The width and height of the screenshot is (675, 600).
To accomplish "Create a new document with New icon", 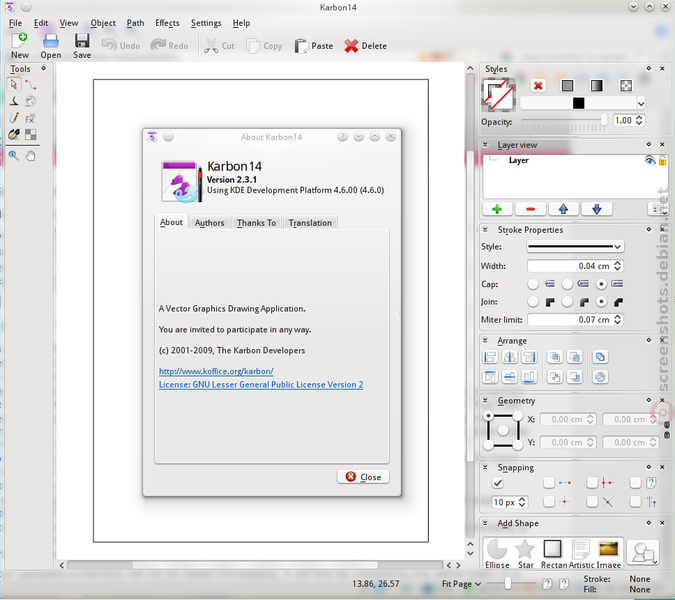I will coord(20,46).
